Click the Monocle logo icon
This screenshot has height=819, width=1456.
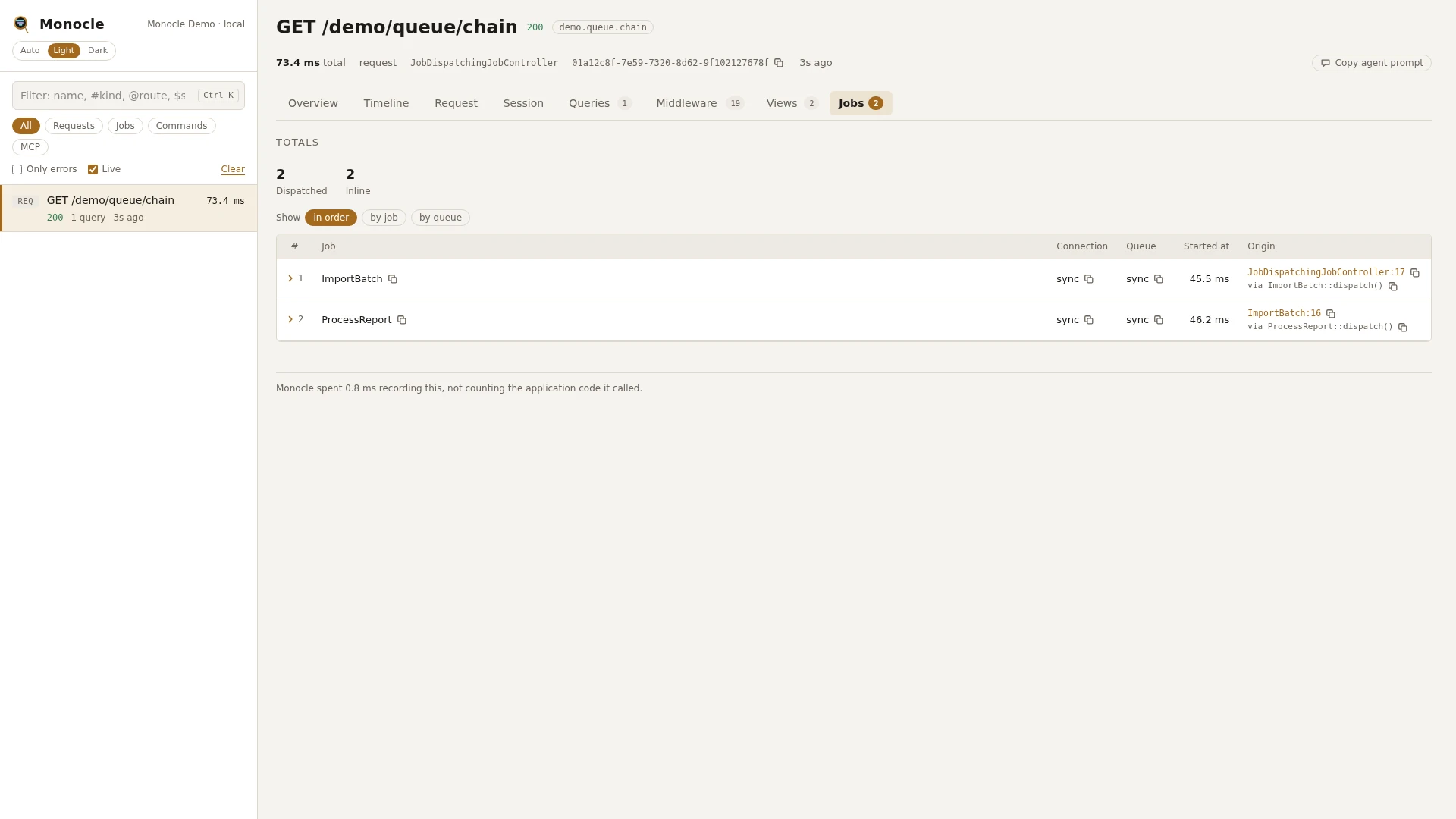click(21, 24)
